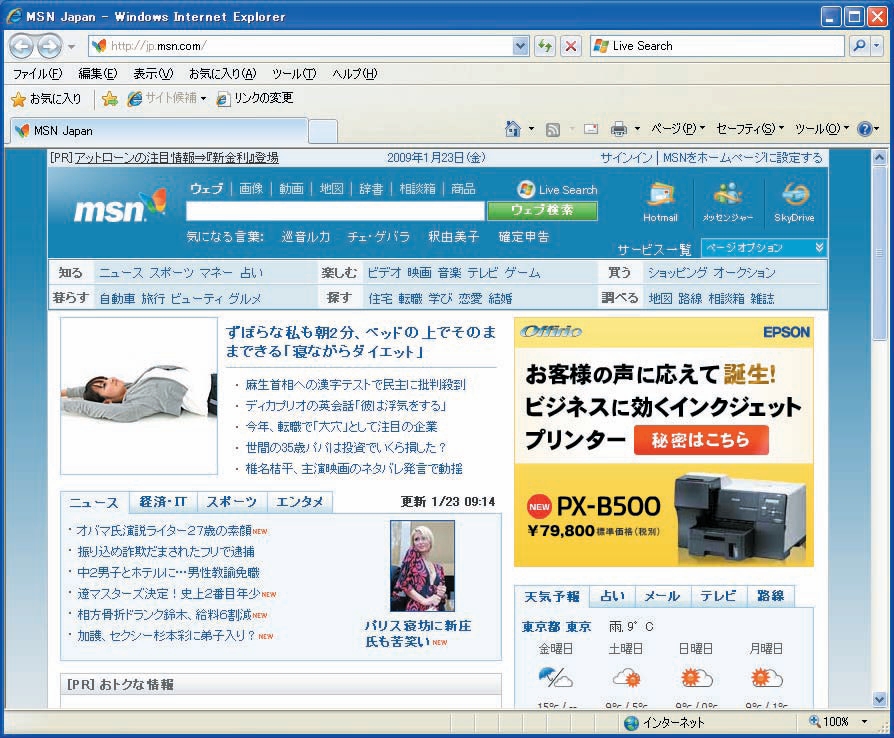Switch to the 路線 widget tab
Viewport: 894px width, 738px height.
click(770, 596)
